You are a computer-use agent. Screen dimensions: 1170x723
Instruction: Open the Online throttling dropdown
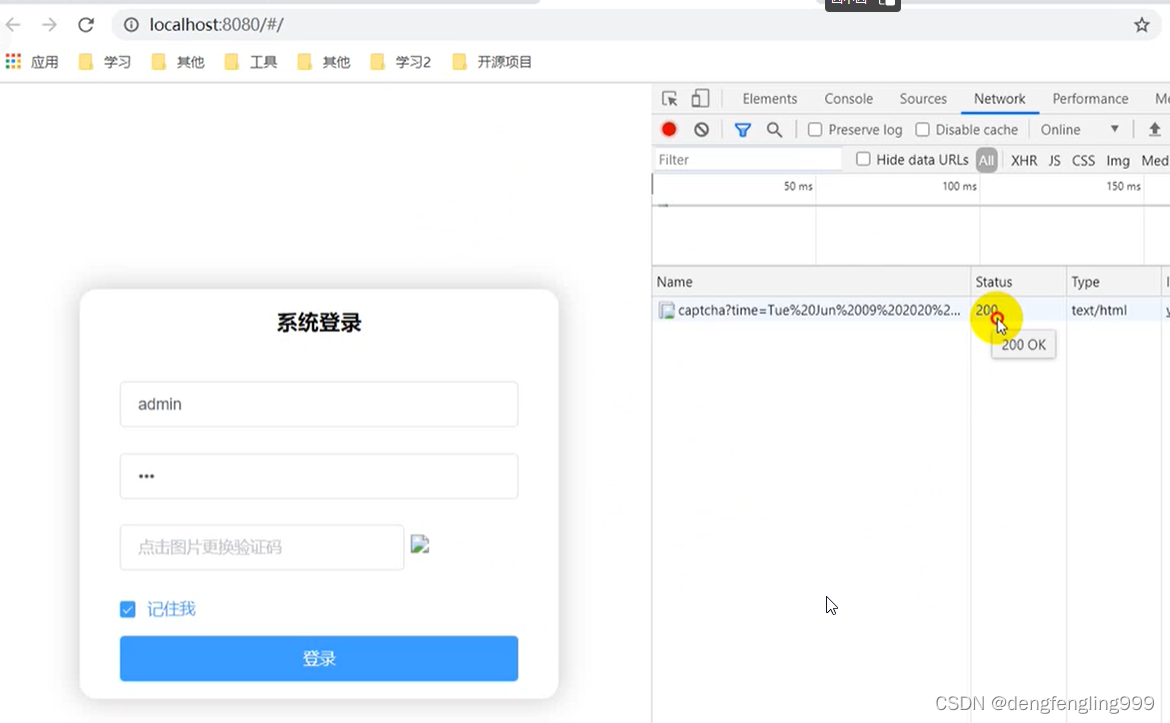1079,130
